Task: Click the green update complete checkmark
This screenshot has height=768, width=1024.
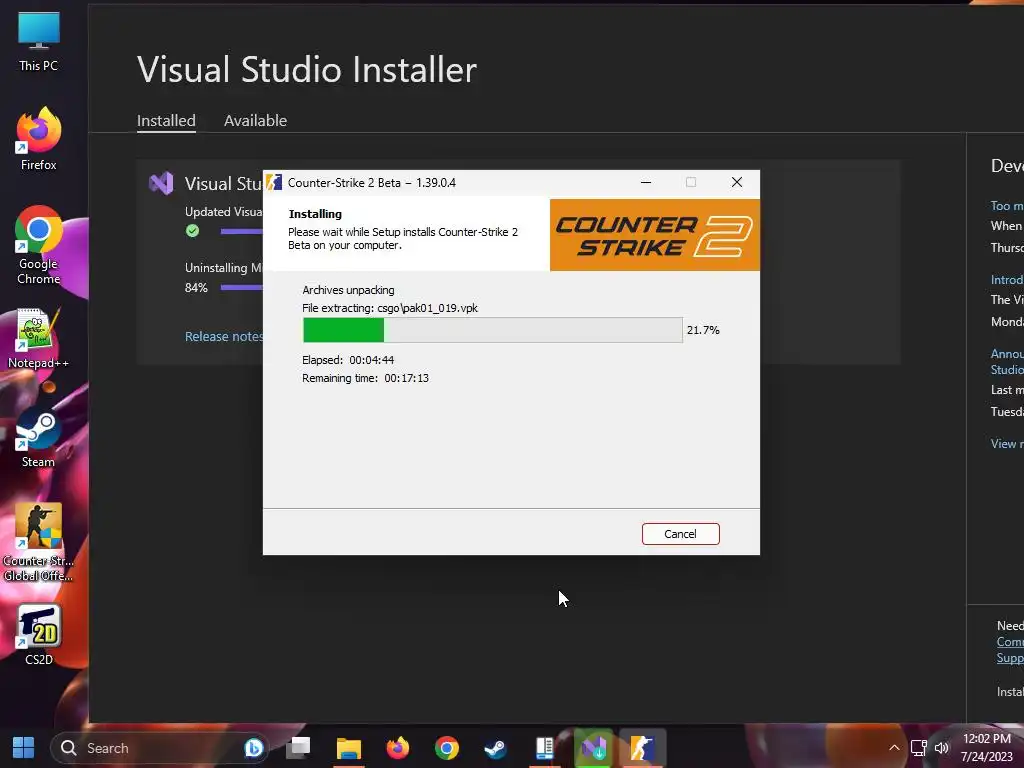Action: pos(192,231)
